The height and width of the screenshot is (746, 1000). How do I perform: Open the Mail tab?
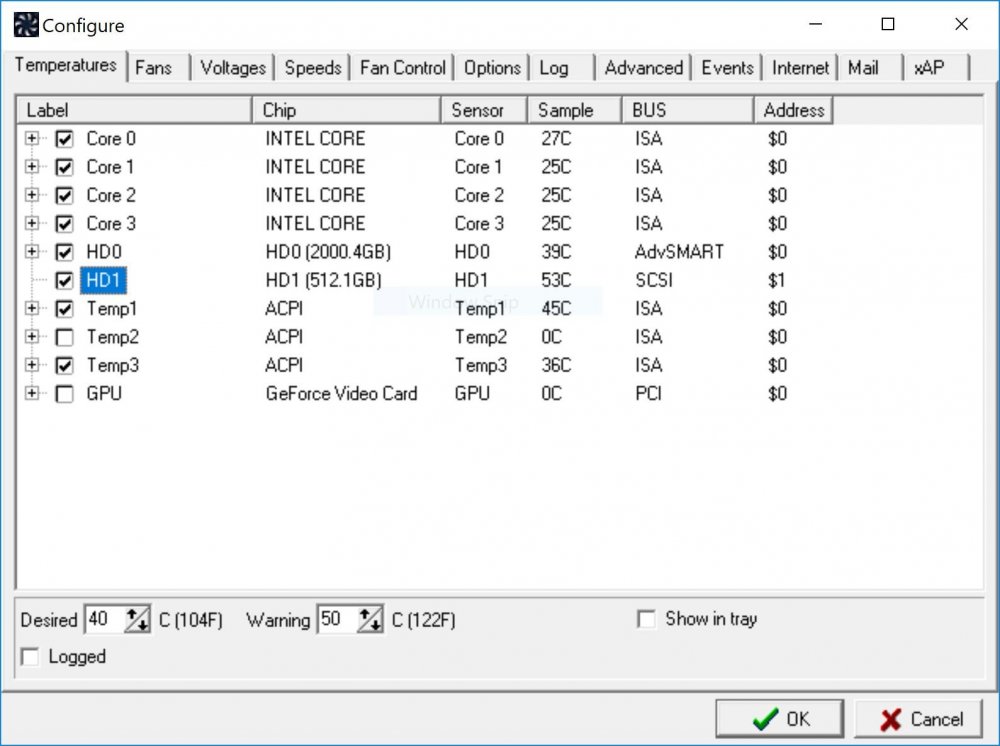pos(871,68)
